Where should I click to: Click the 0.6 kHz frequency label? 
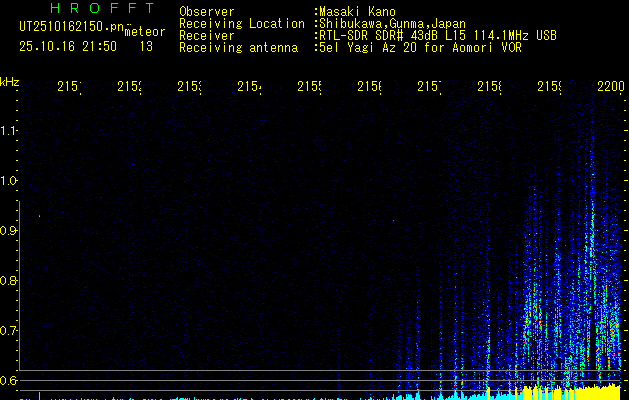pyautogui.click(x=8, y=380)
